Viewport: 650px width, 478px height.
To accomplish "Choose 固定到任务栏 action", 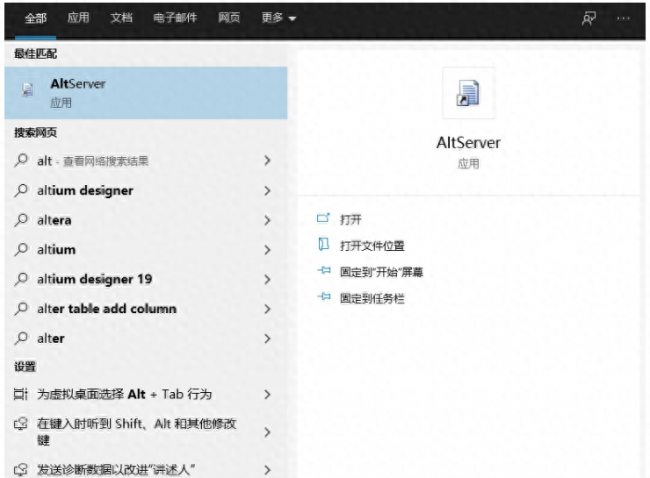I will pos(372,298).
